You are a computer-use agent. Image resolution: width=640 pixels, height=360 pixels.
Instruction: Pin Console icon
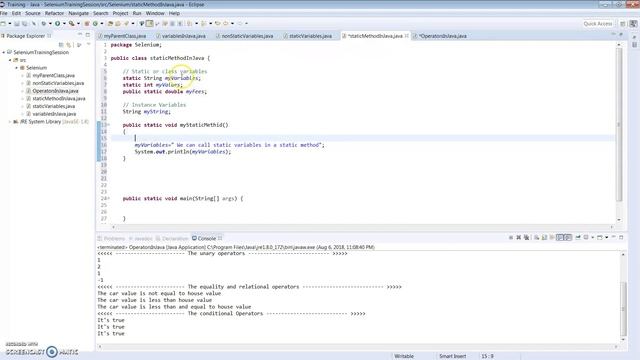pyautogui.click(x=578, y=238)
